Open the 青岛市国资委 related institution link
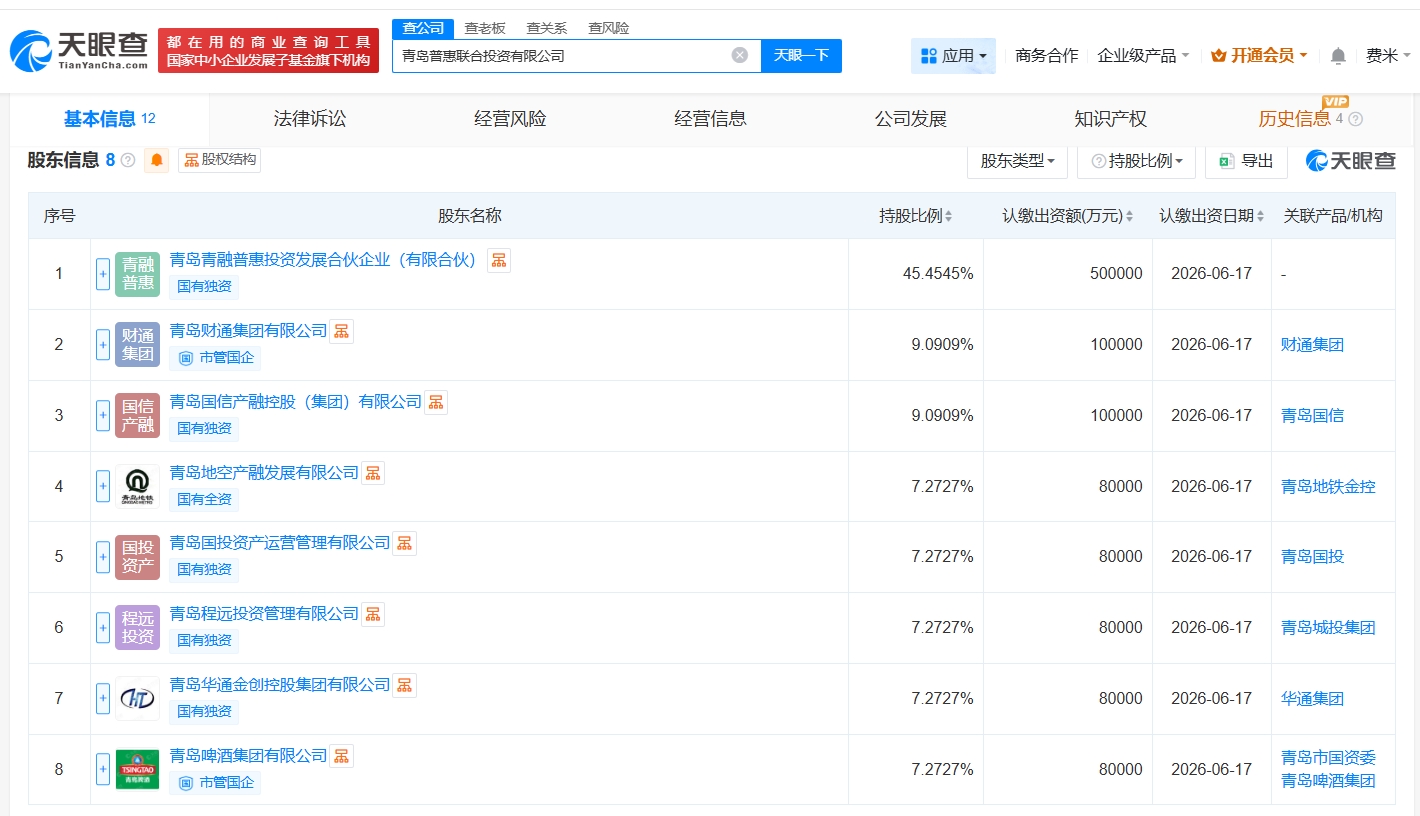Screen dimensions: 1420x816 pos(1328,758)
